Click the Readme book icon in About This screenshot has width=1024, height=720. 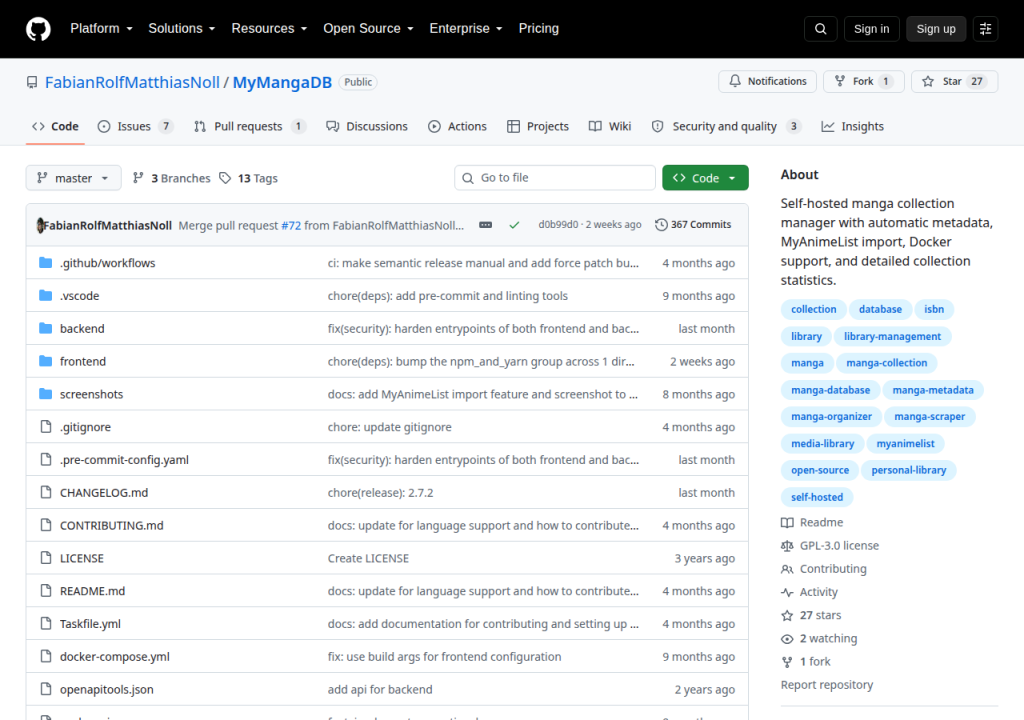tap(787, 523)
